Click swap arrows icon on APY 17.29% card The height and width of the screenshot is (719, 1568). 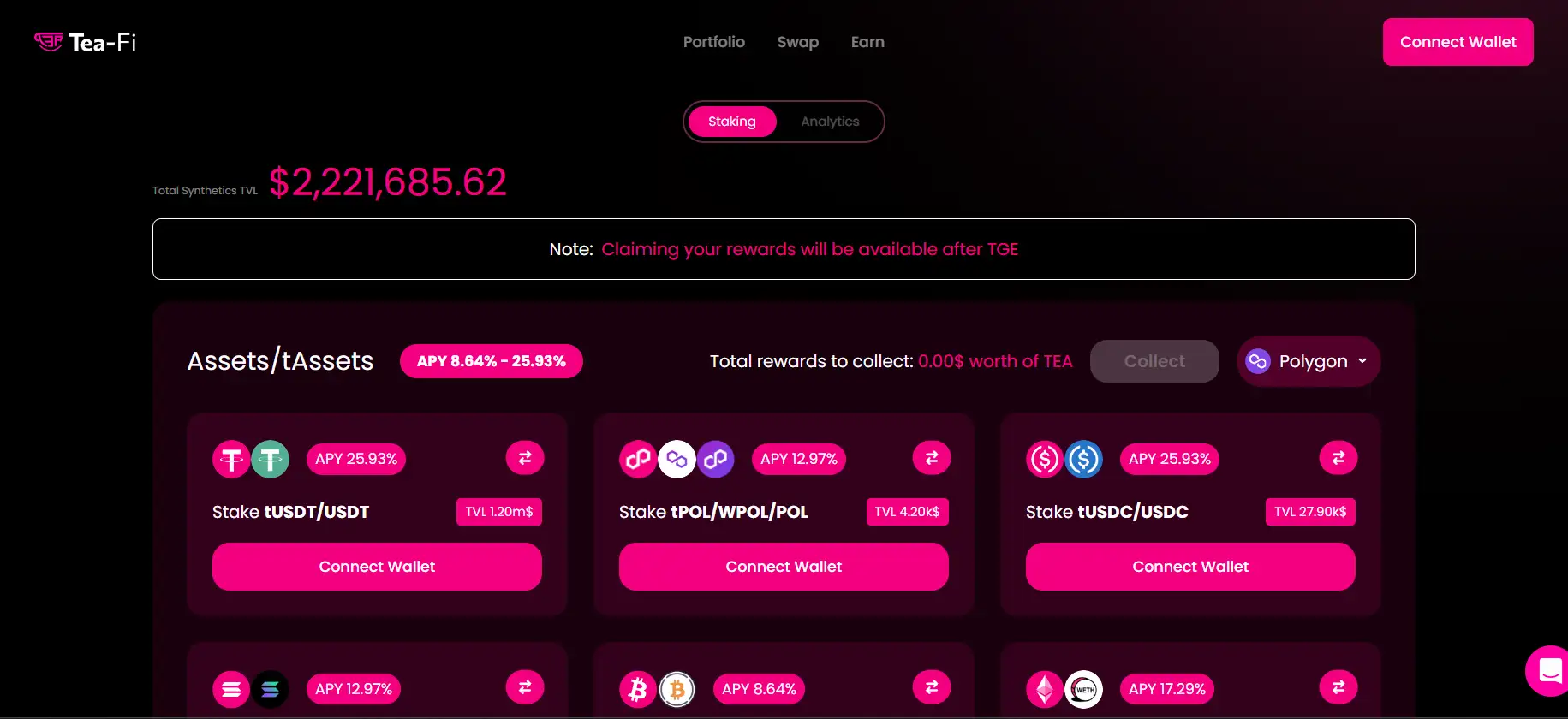tap(1338, 687)
